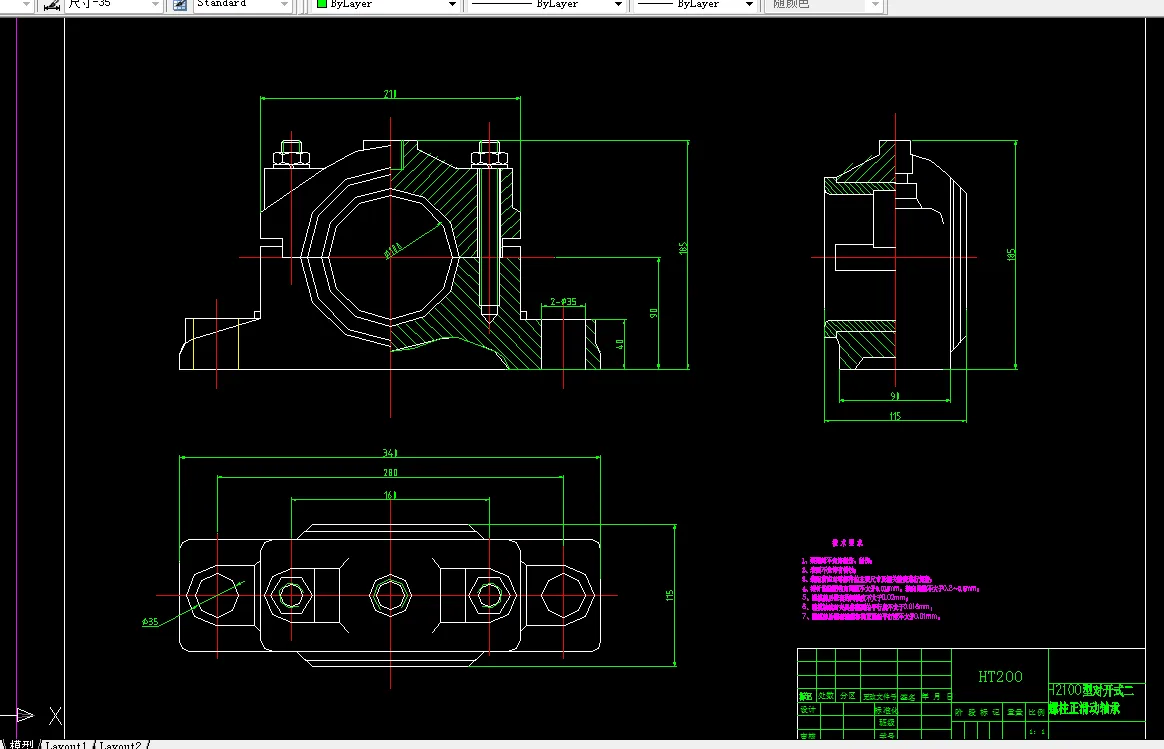
Task: Click the text style manager icon
Action: tap(180, 5)
